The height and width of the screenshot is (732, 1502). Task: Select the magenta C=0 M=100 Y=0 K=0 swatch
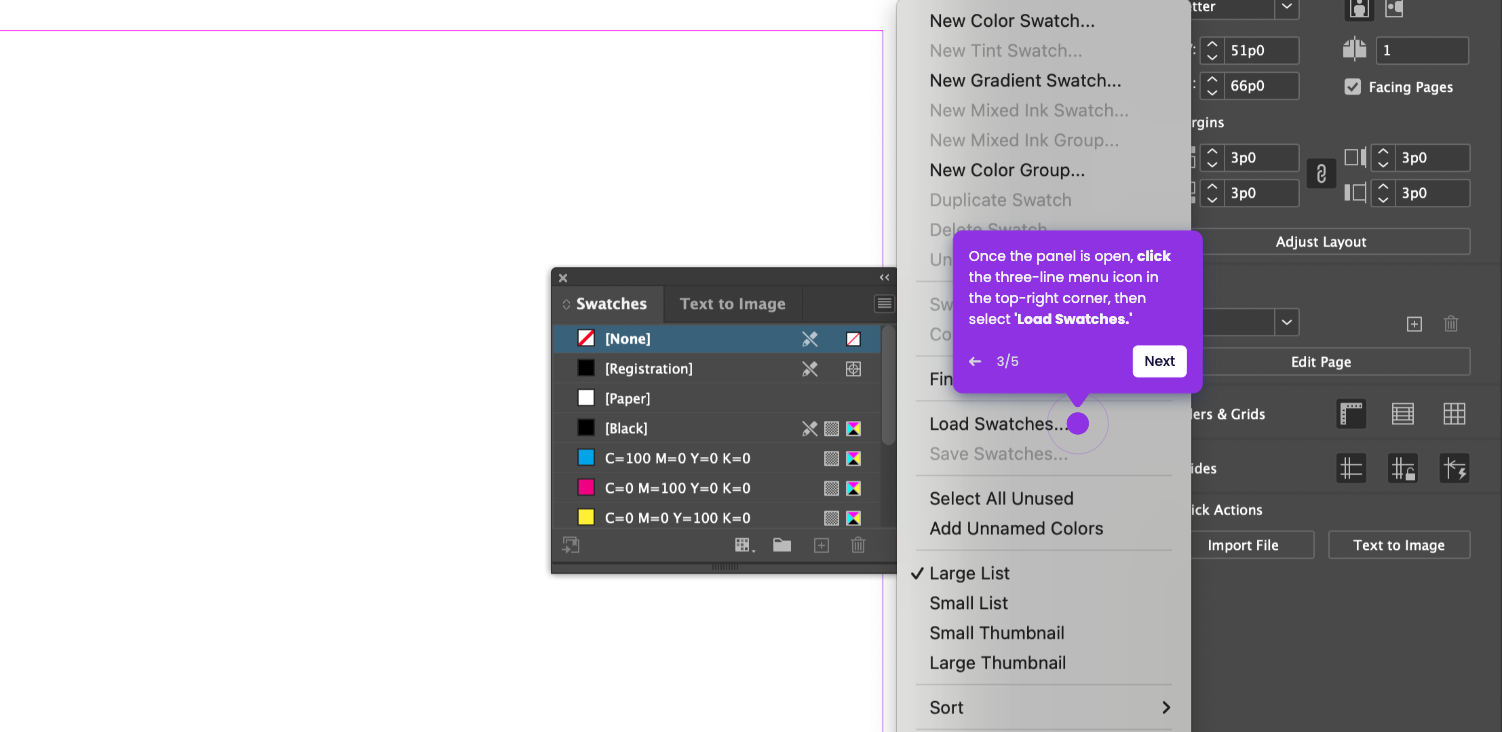(716, 488)
